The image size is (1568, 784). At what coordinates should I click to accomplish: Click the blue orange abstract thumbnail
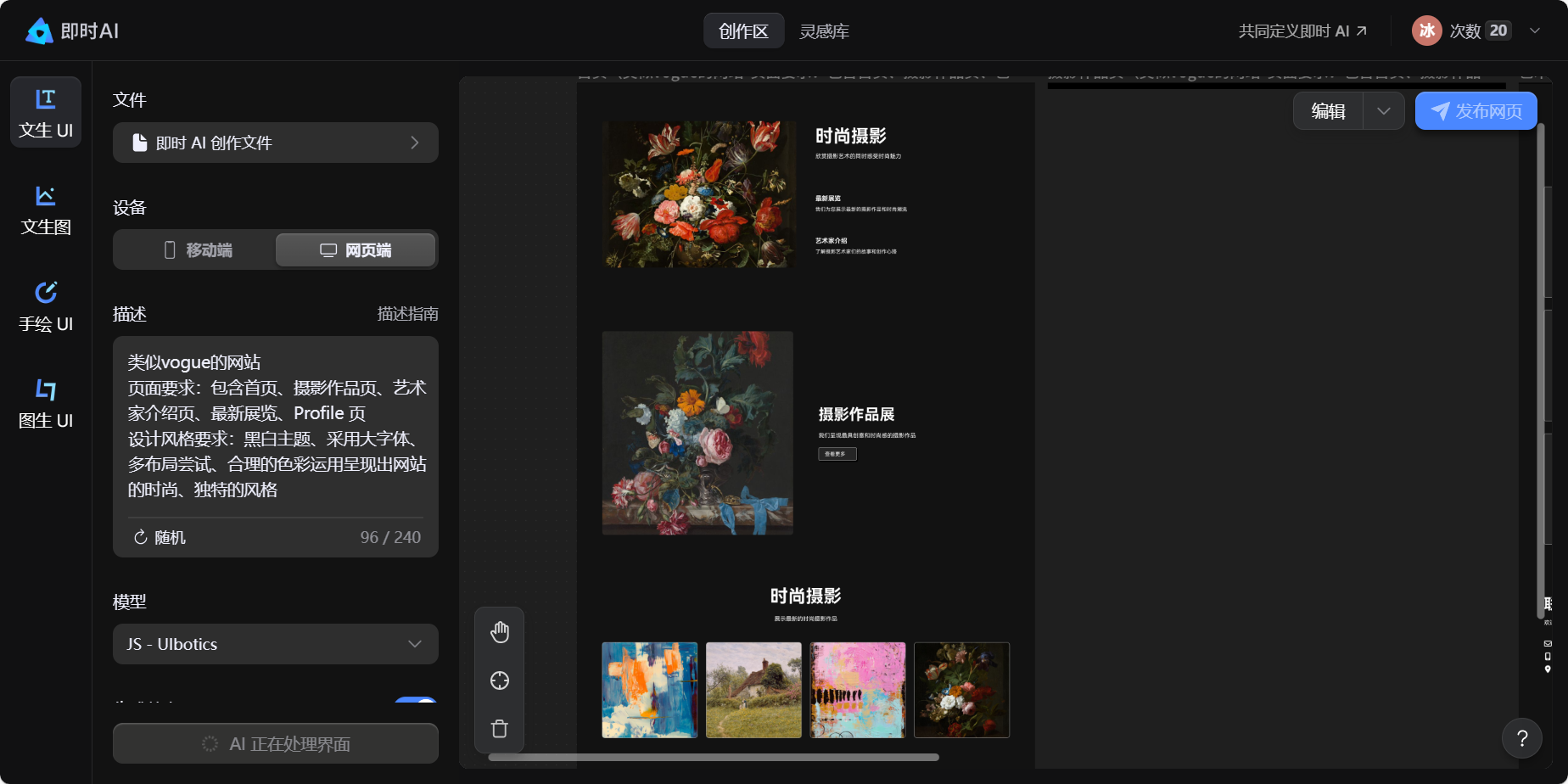(x=650, y=690)
